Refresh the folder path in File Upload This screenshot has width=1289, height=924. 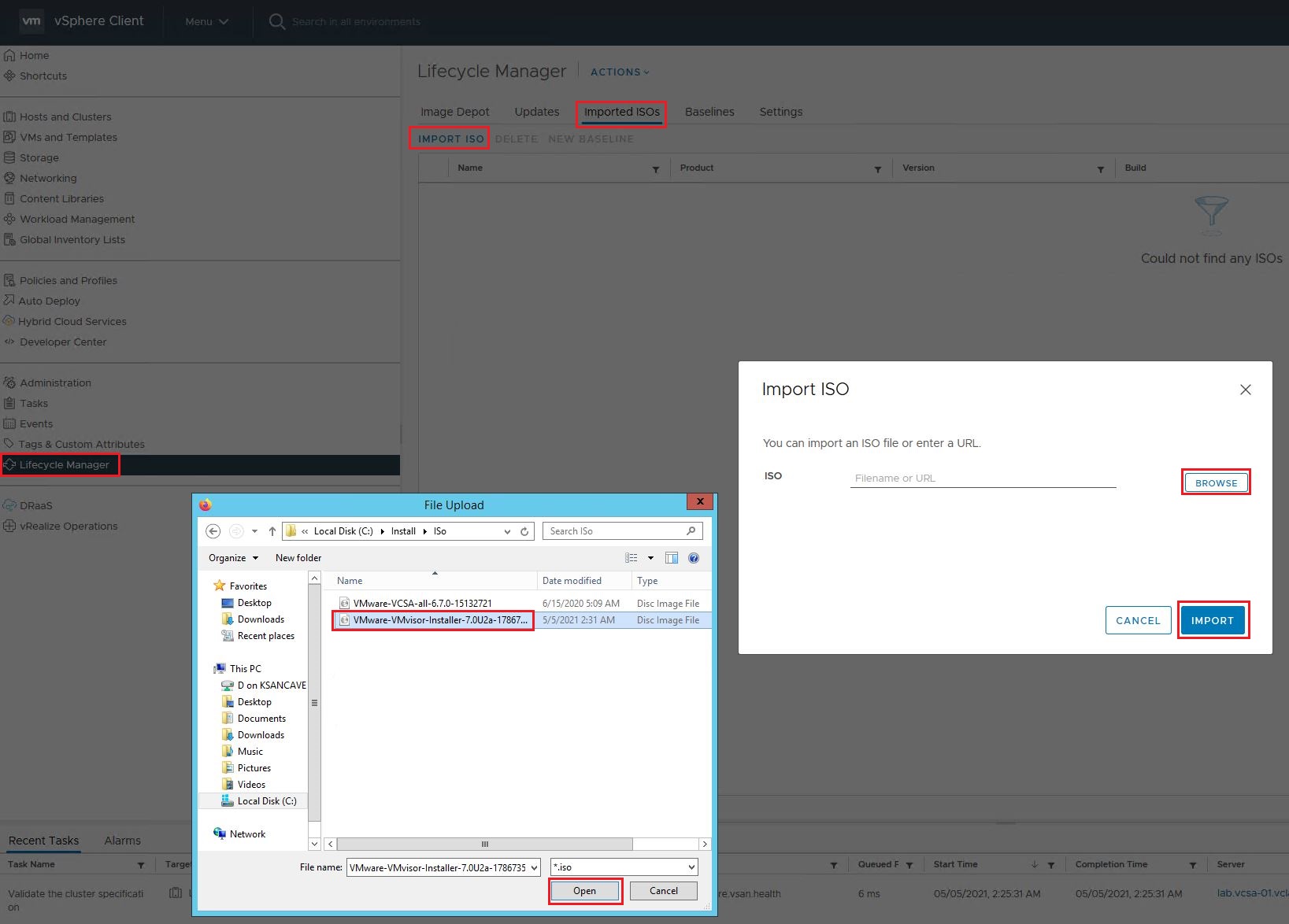coord(524,531)
